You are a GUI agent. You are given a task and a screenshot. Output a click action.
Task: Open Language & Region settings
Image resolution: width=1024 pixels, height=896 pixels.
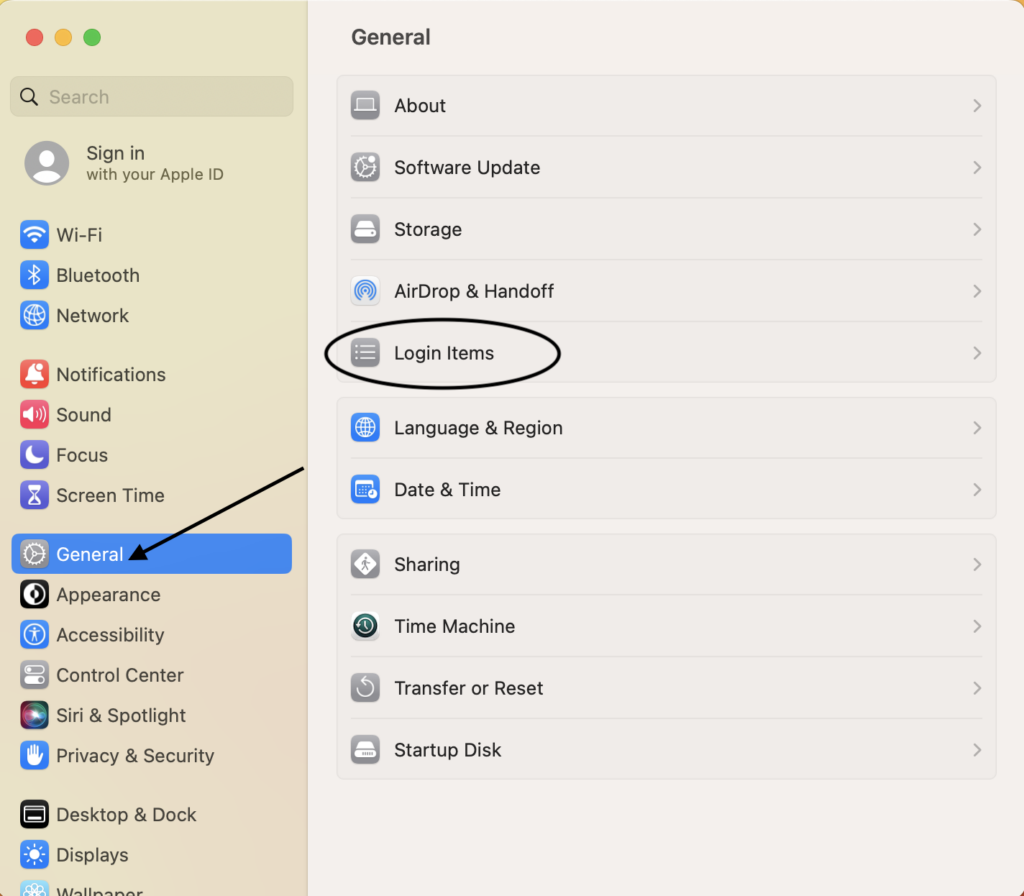(x=478, y=428)
